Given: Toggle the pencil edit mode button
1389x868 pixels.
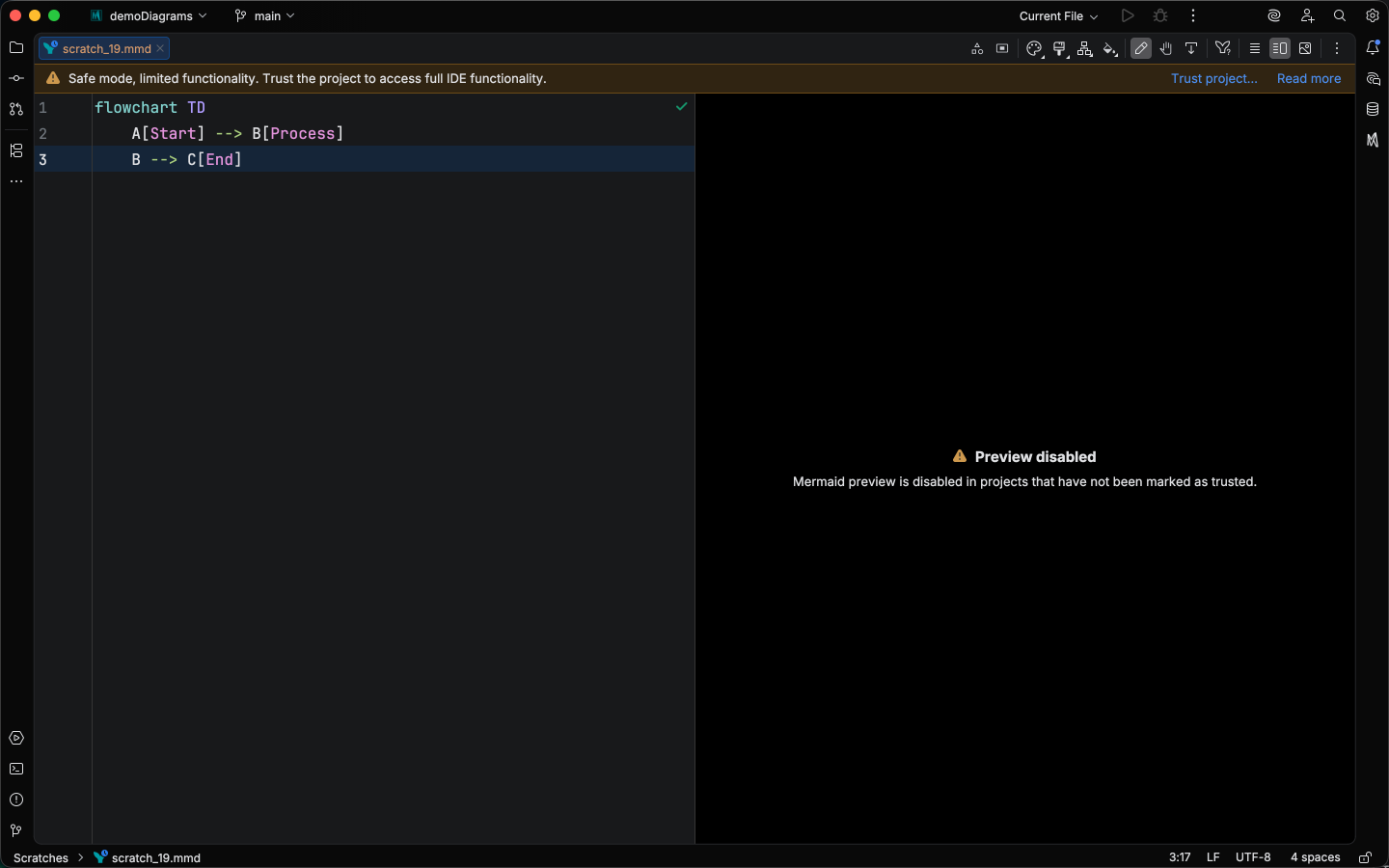Looking at the screenshot, I should pos(1141,48).
